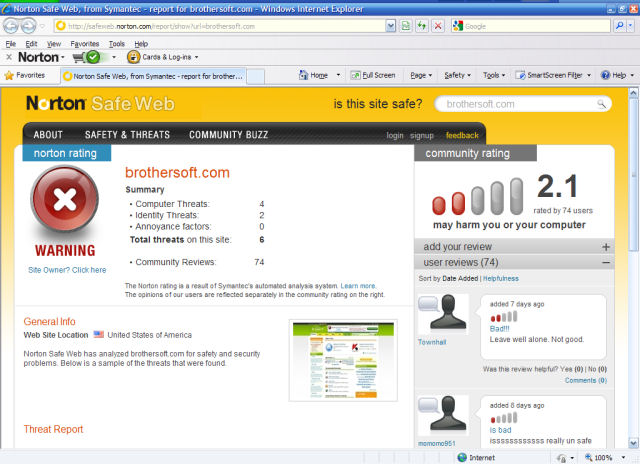Screen dimensions: 640x464
Task: Open the Tools menu in menu bar
Action: tap(117, 44)
